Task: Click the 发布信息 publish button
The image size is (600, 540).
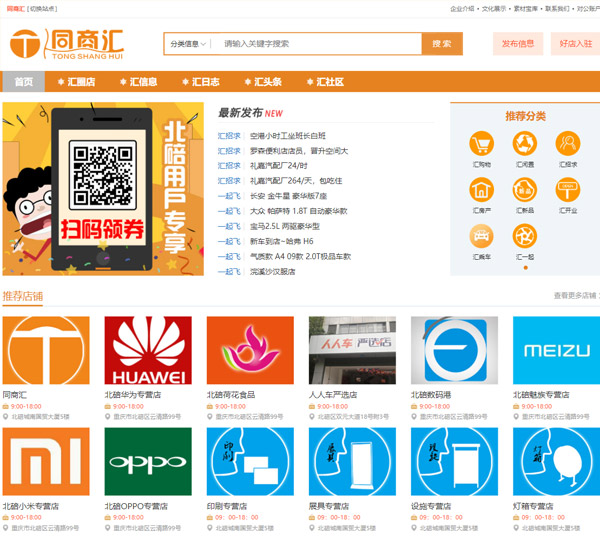Action: [518, 44]
